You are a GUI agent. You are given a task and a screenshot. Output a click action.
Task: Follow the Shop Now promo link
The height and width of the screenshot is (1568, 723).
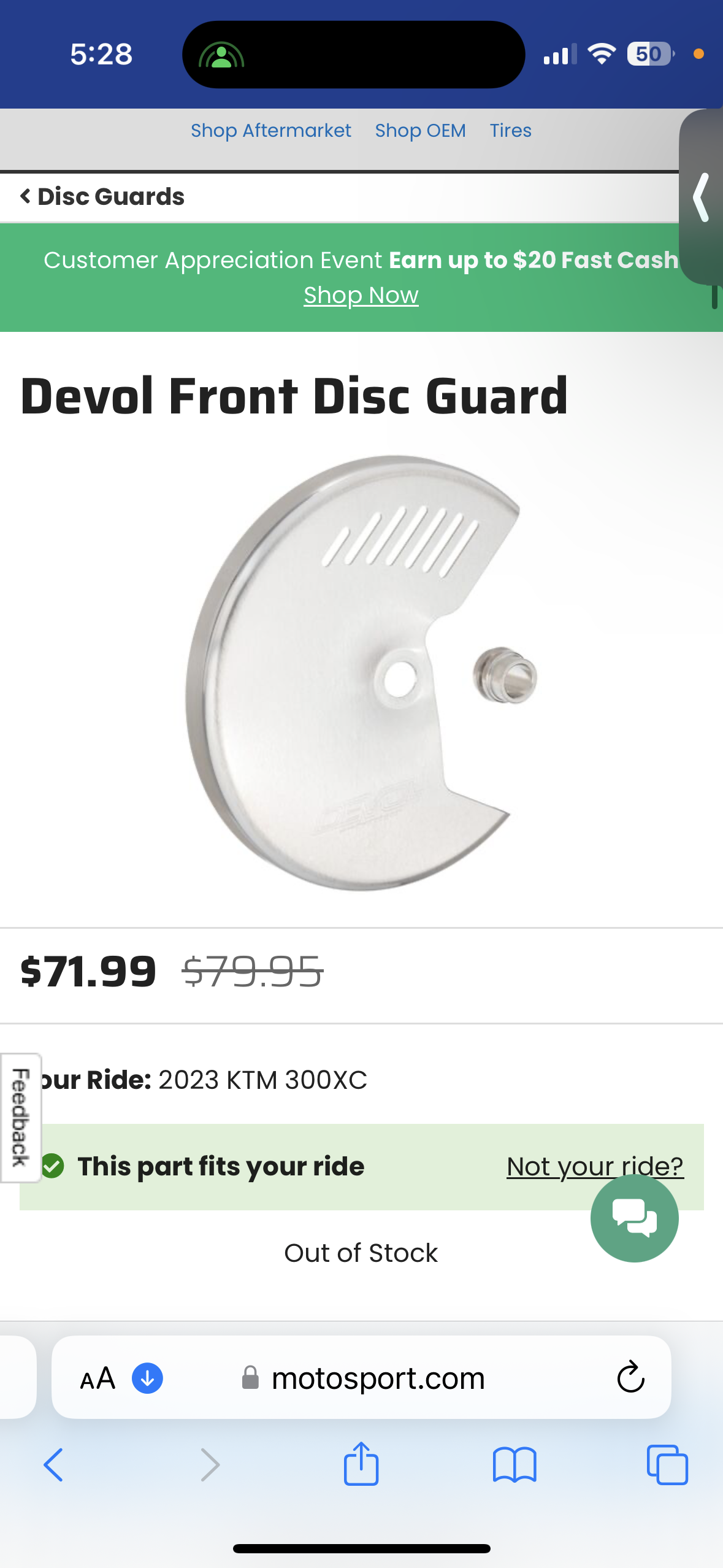[361, 296]
